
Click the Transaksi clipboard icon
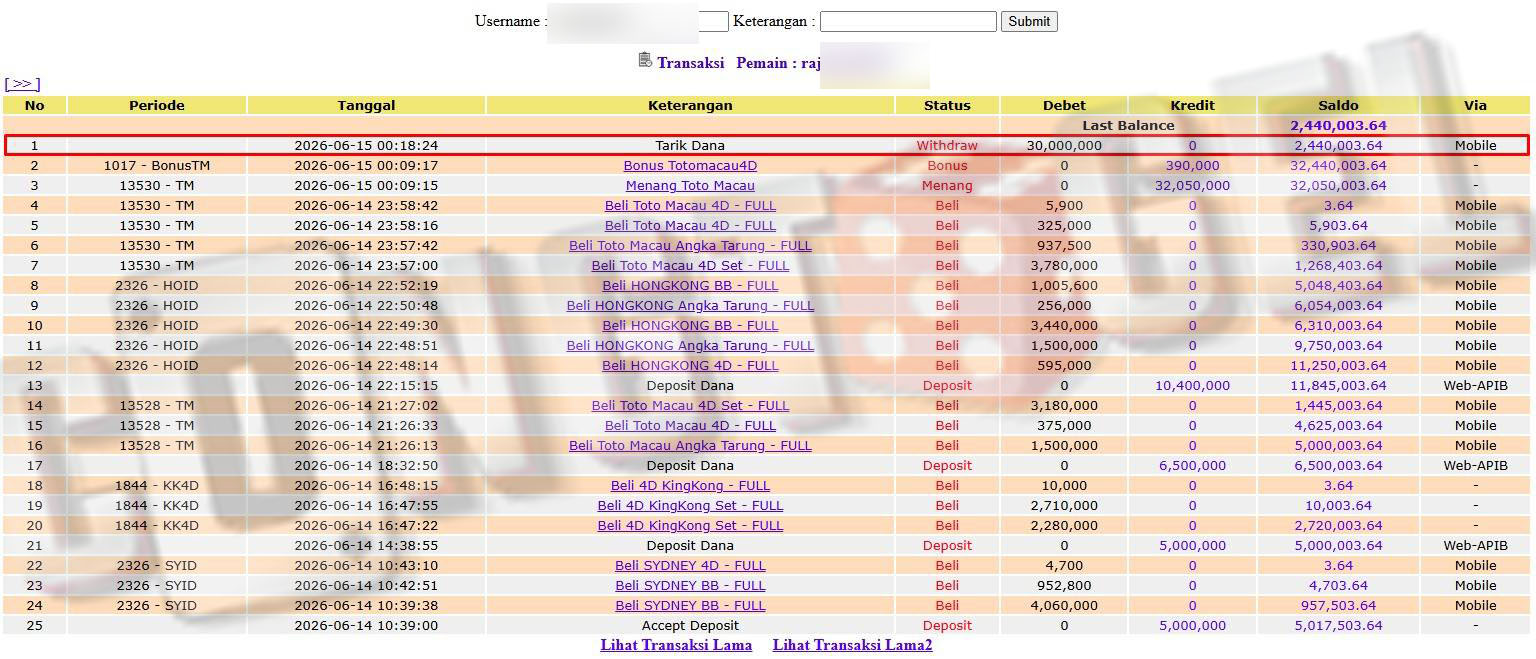(x=645, y=60)
